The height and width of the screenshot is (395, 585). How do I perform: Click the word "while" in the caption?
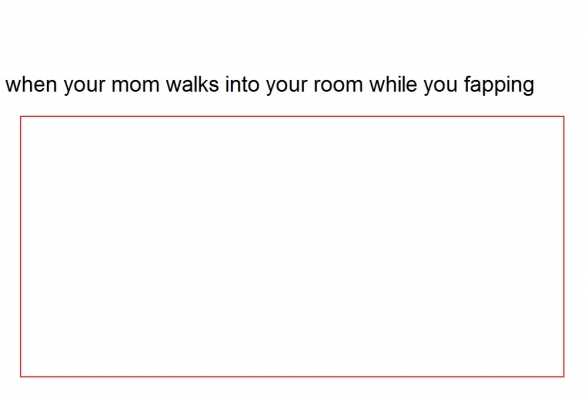pyautogui.click(x=393, y=84)
